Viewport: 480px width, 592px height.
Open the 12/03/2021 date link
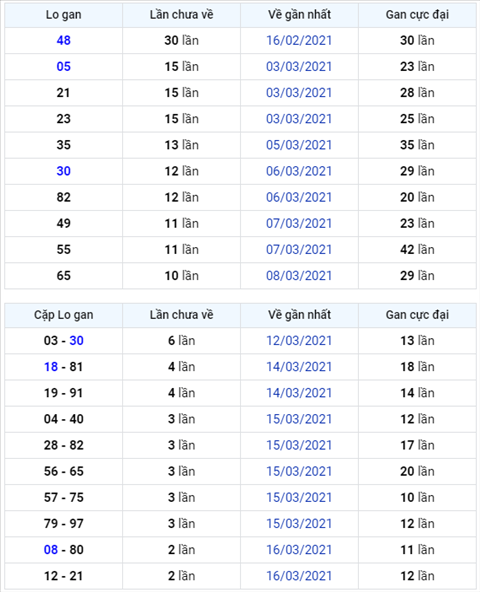point(299,341)
